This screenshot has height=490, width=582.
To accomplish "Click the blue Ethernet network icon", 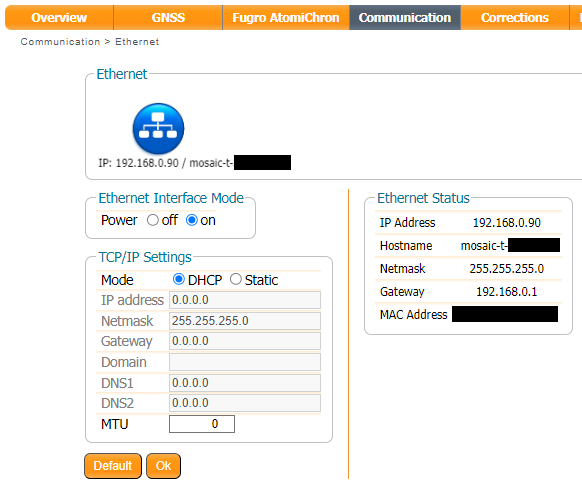I will (x=158, y=128).
